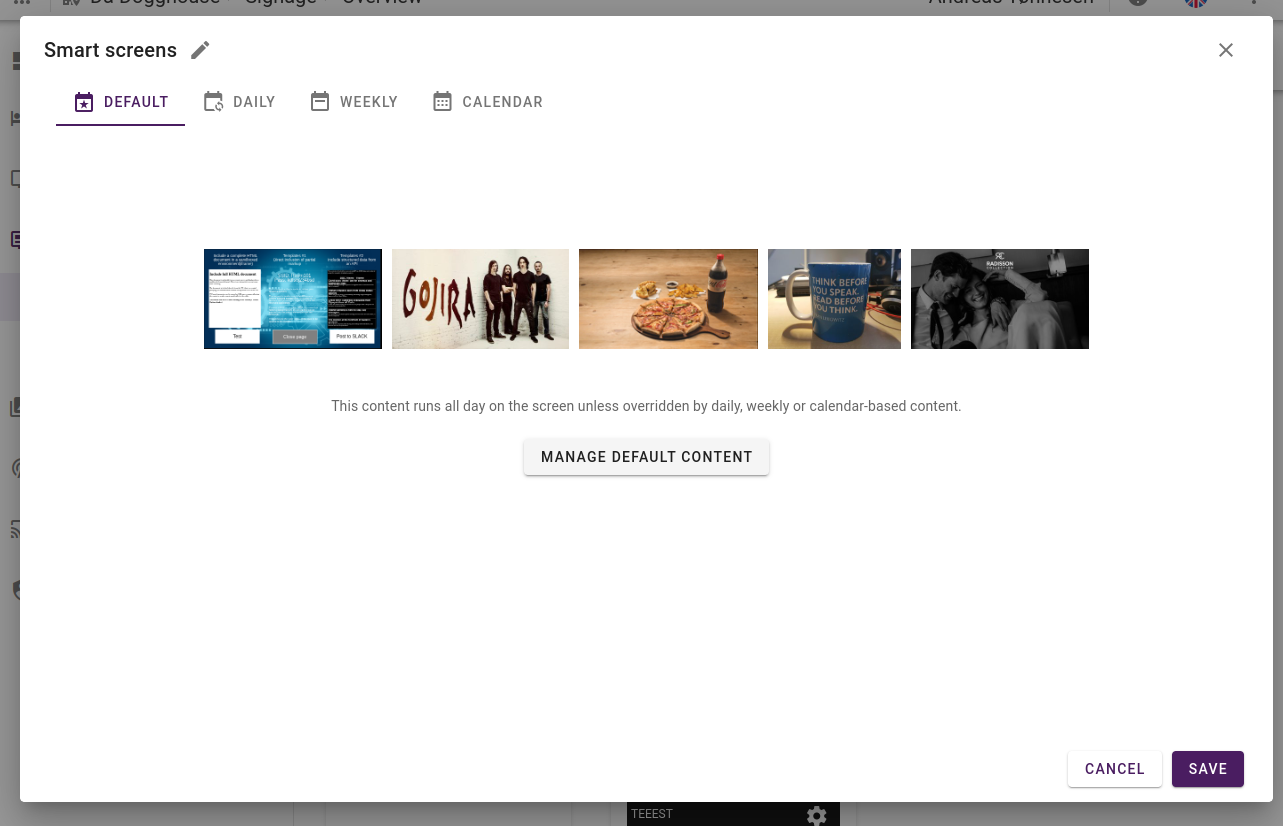Close the dialog with the X
Image resolution: width=1283 pixels, height=826 pixels.
[1225, 50]
